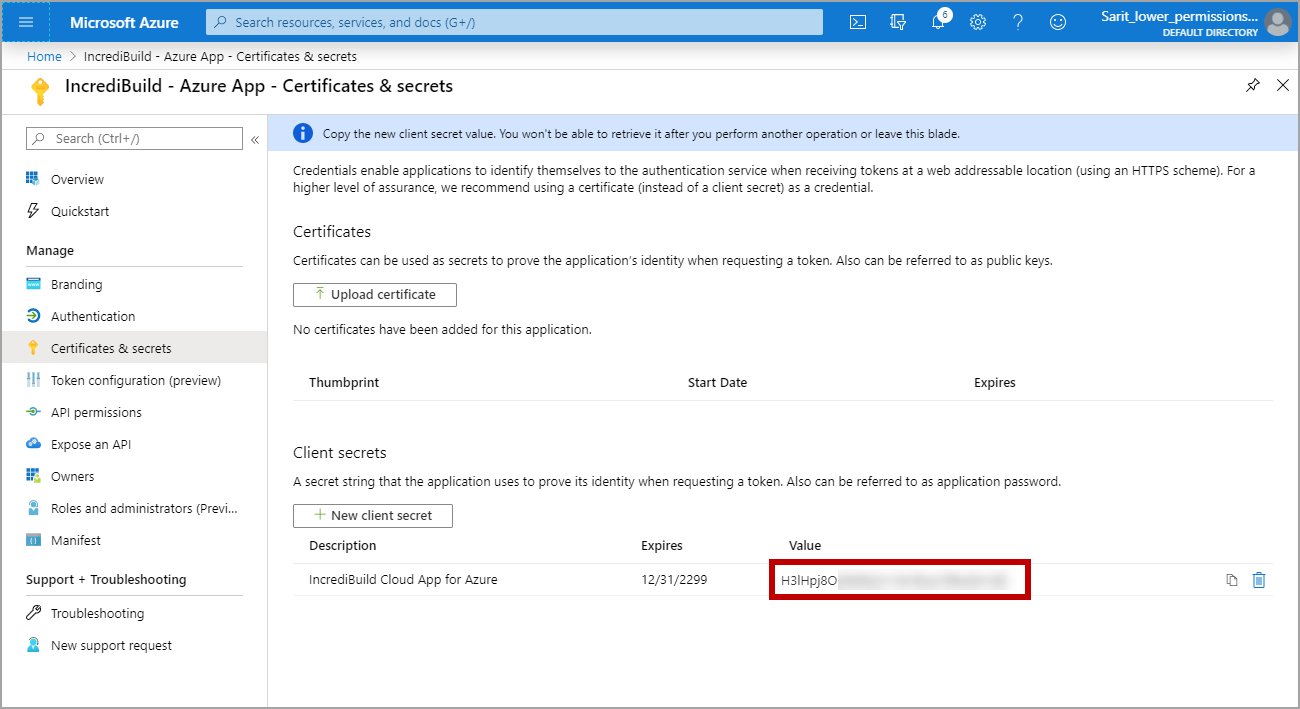Screen dimensions: 1300x709
Task: Click the Client secrets heading
Action: (340, 452)
